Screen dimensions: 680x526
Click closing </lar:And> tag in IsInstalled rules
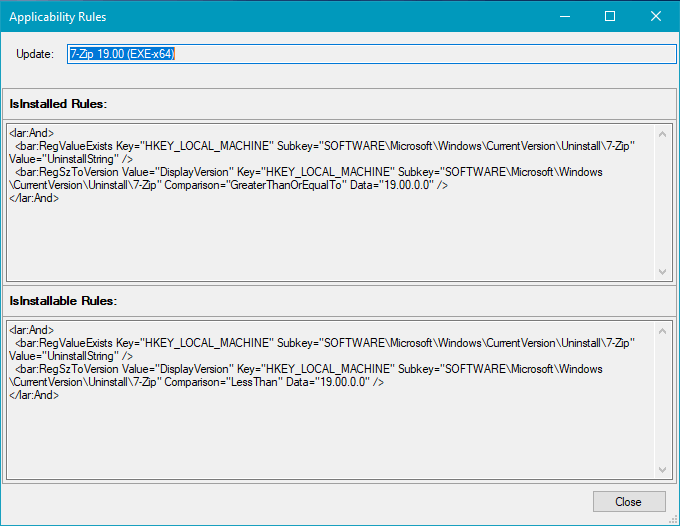(x=34, y=198)
